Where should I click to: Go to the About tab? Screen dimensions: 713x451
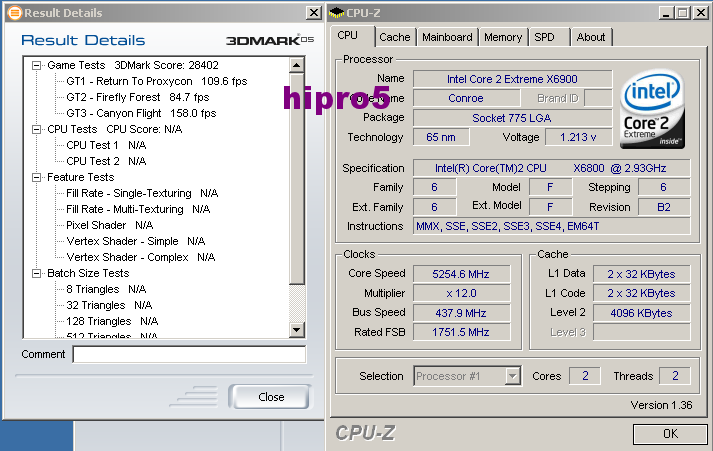(591, 37)
